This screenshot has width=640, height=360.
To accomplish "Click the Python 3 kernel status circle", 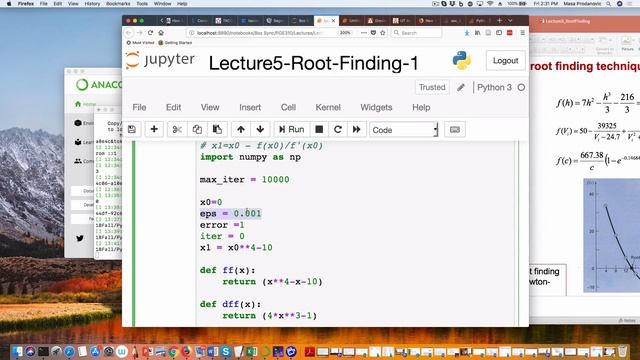I will (x=521, y=87).
